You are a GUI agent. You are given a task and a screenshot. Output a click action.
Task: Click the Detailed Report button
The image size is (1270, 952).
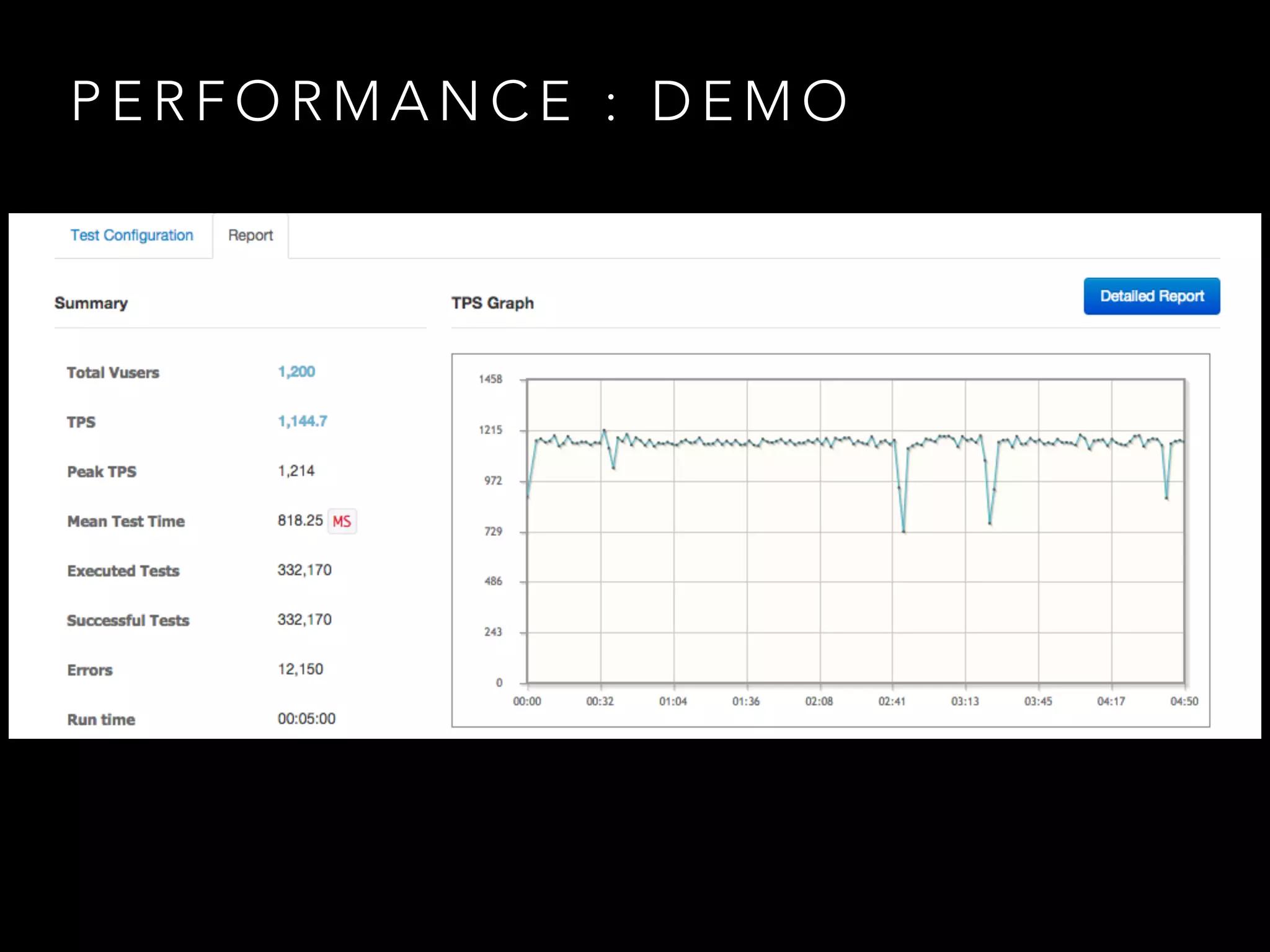[x=1152, y=296]
